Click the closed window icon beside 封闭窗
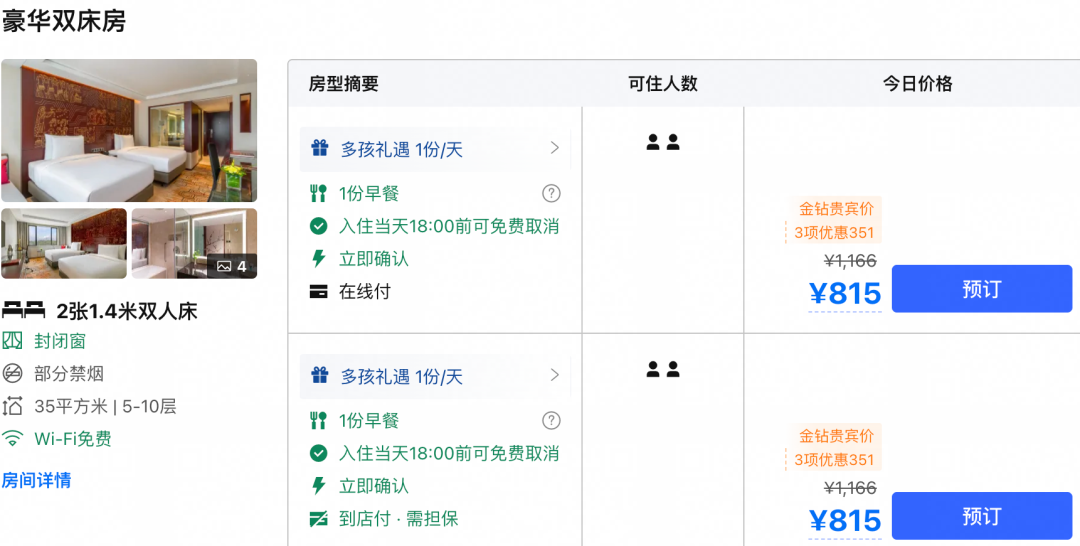Image resolution: width=1080 pixels, height=546 pixels. coord(12,340)
